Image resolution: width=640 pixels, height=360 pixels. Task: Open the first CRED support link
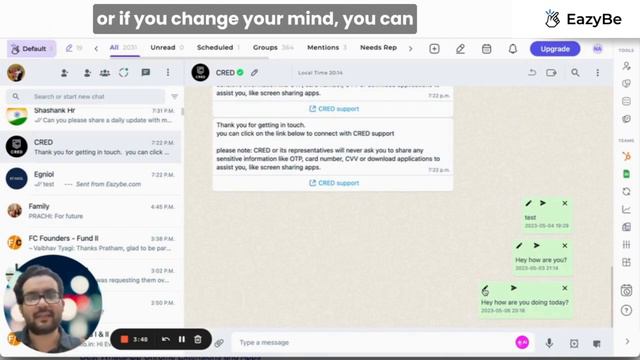click(334, 109)
